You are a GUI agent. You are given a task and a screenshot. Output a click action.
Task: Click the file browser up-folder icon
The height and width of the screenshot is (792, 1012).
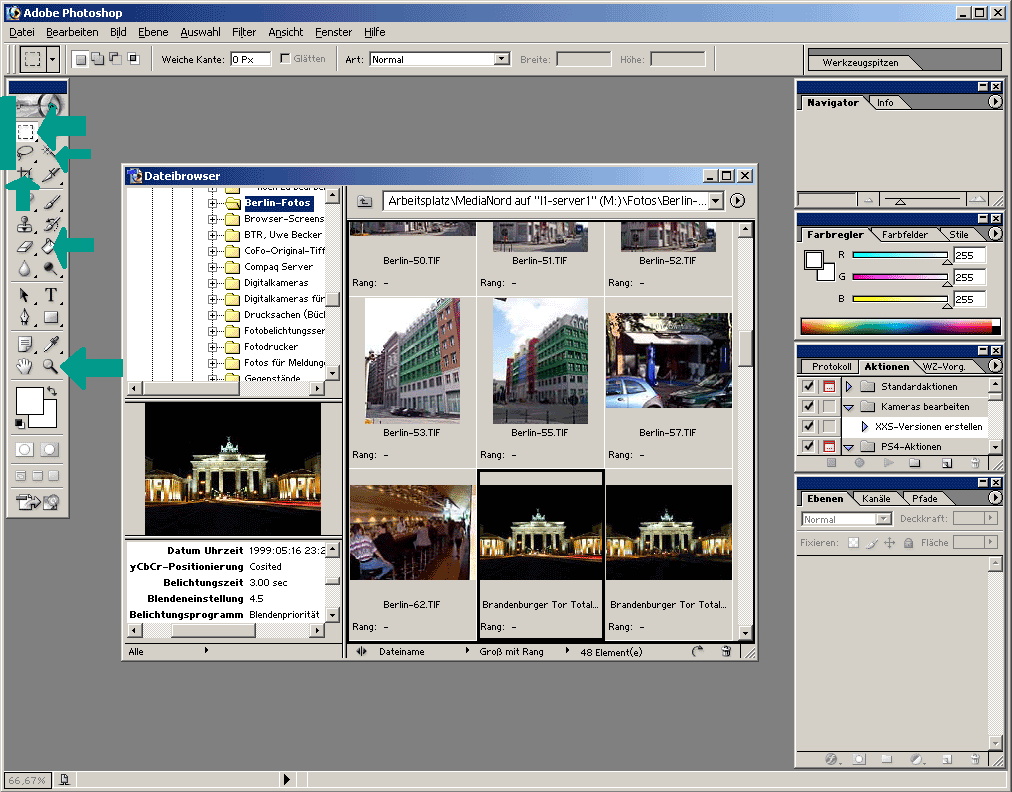point(364,201)
